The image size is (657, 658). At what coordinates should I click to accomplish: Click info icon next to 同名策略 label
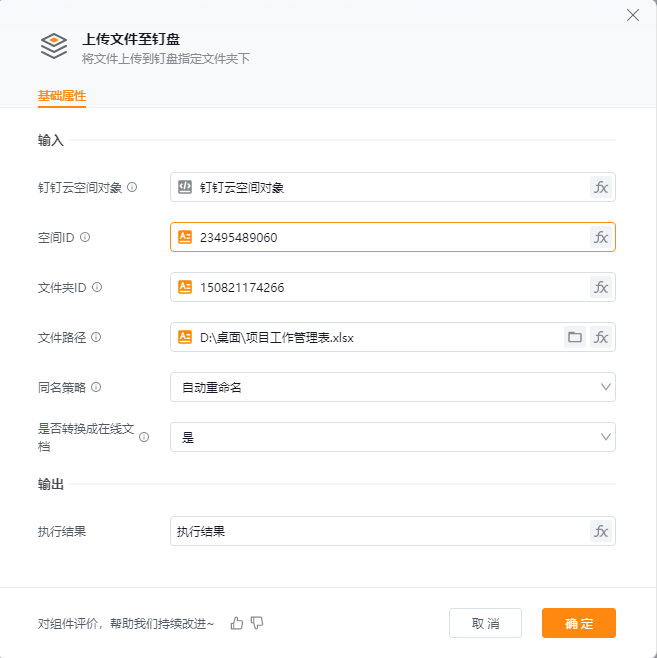pyautogui.click(x=96, y=387)
